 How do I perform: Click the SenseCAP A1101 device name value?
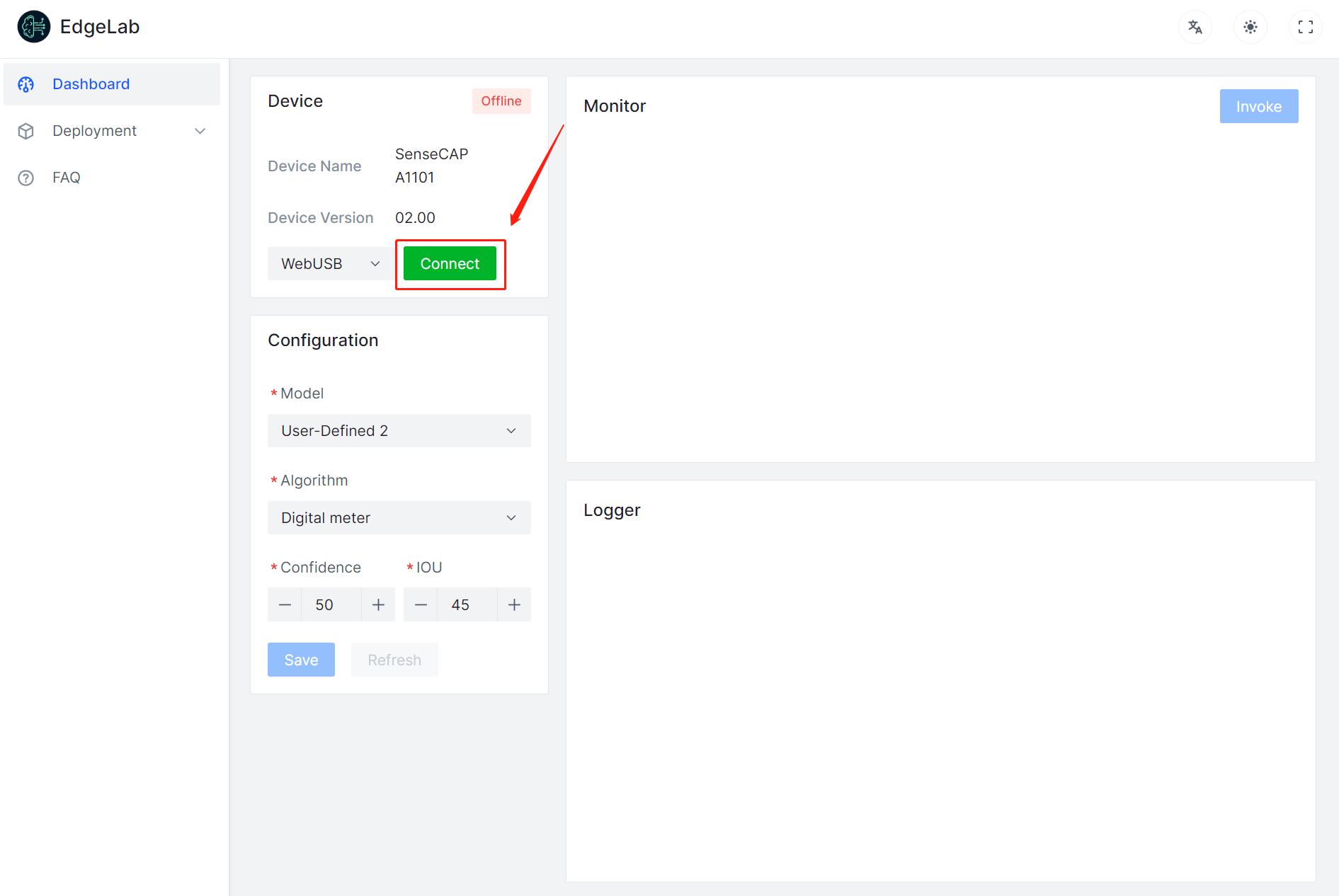coord(432,166)
